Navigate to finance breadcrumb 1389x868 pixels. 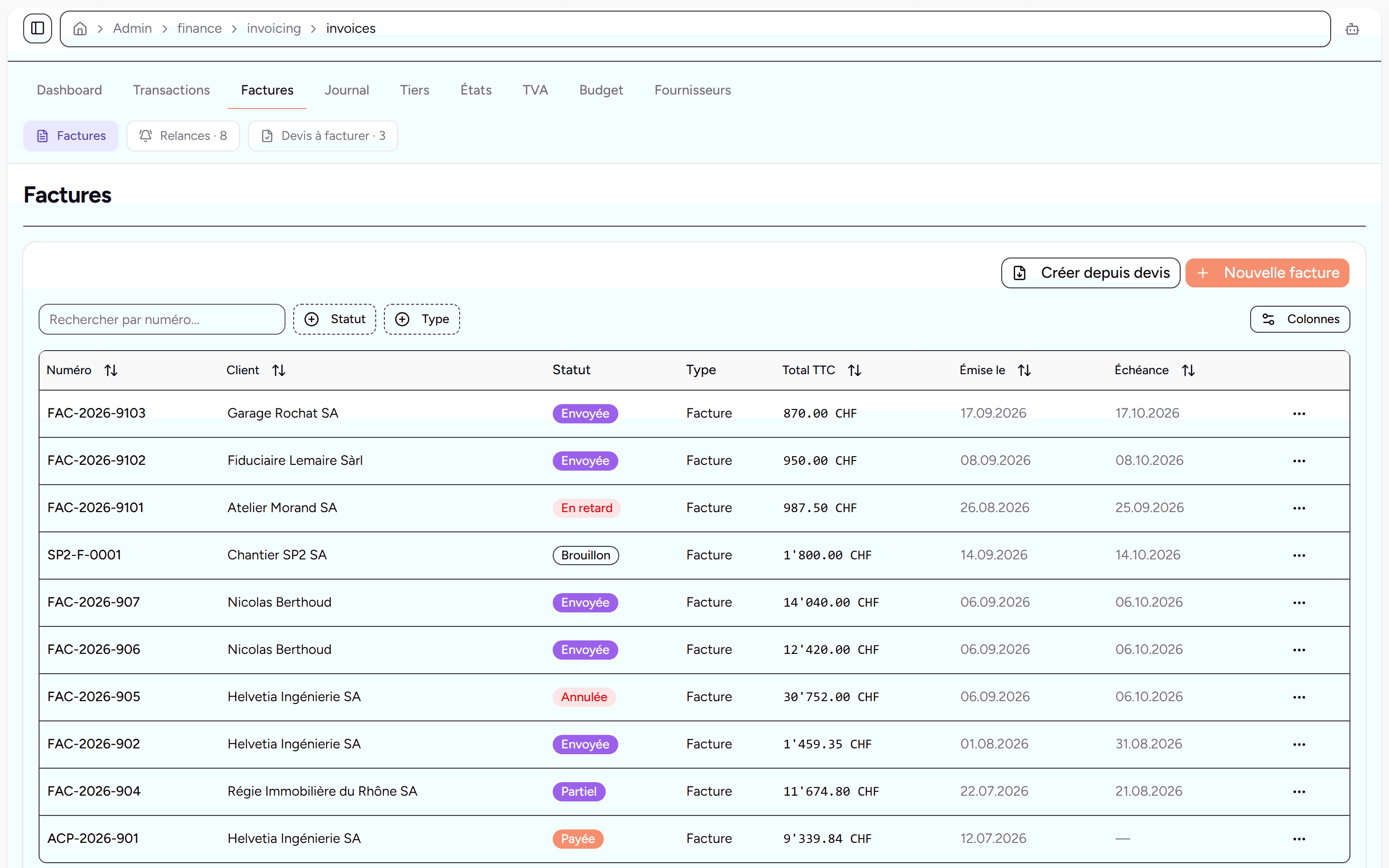coord(199,29)
